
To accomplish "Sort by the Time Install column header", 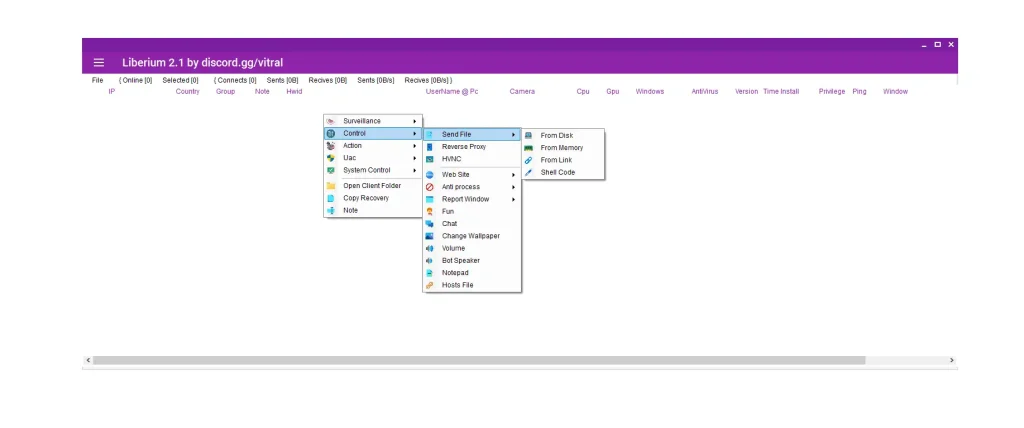I will (781, 91).
